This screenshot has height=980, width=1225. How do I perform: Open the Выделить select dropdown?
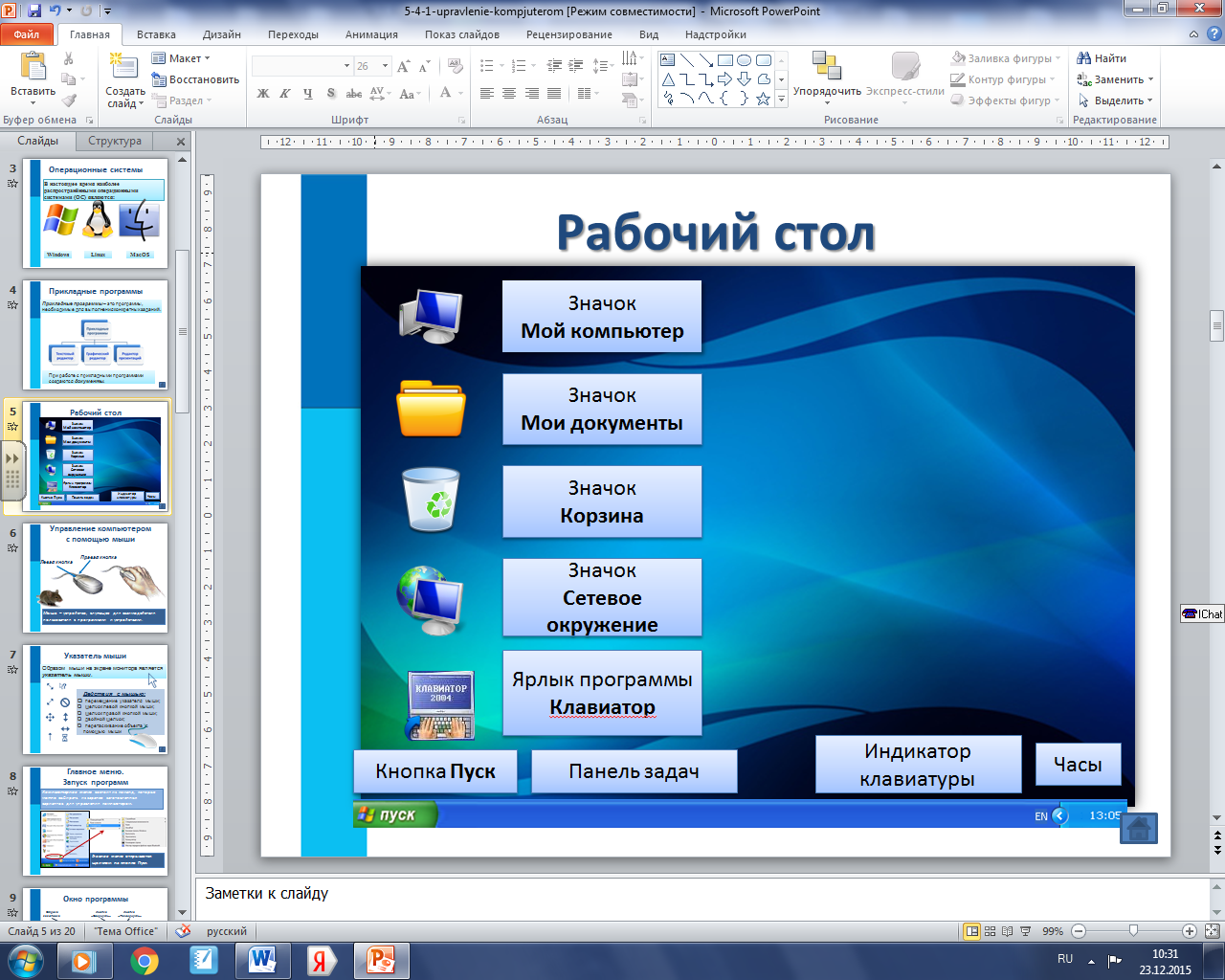pos(1115,100)
